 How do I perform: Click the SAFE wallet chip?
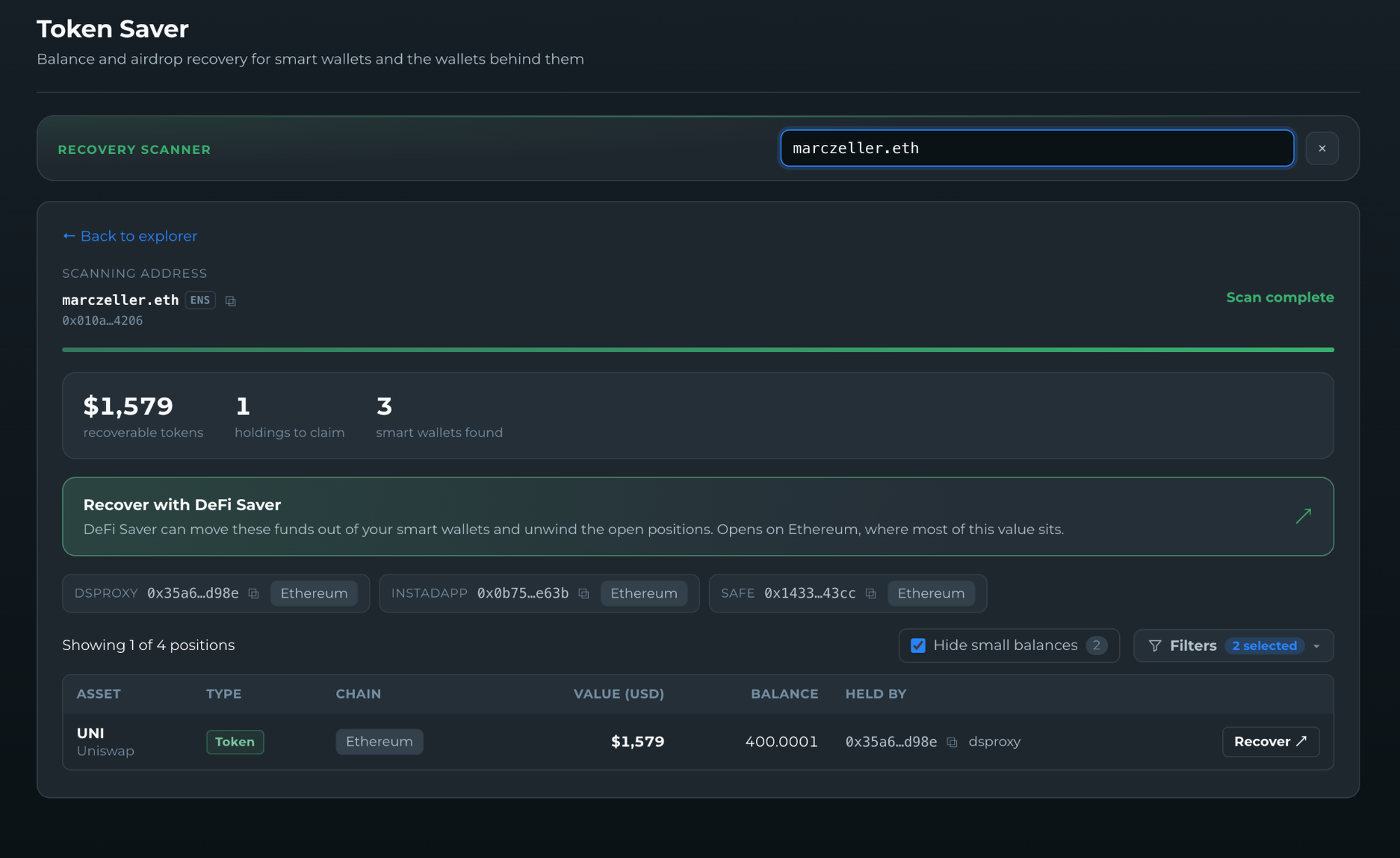pos(848,593)
